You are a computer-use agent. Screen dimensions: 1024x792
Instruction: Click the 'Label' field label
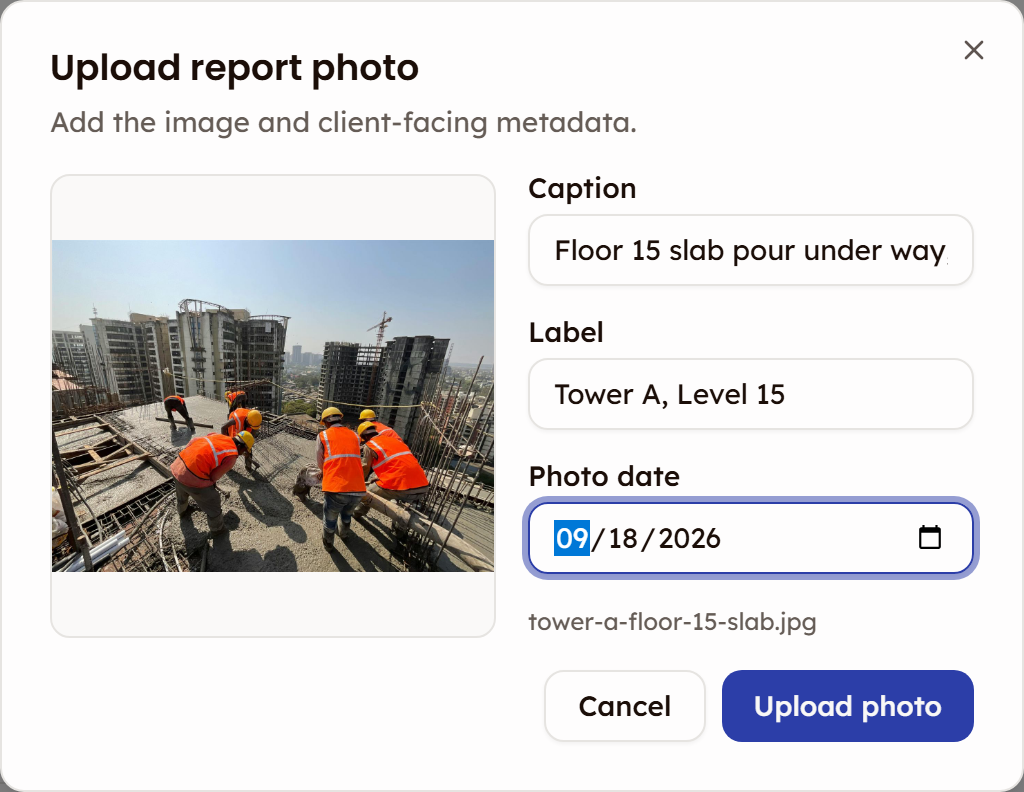(566, 332)
